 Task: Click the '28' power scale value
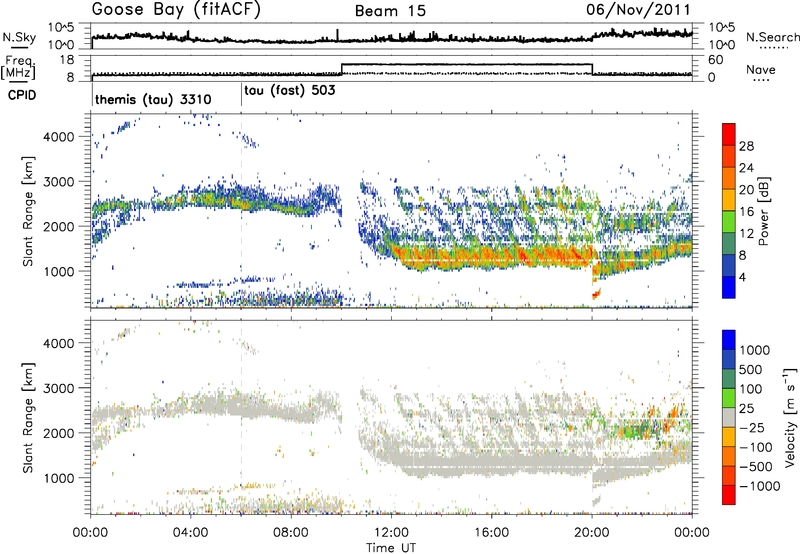(x=746, y=146)
